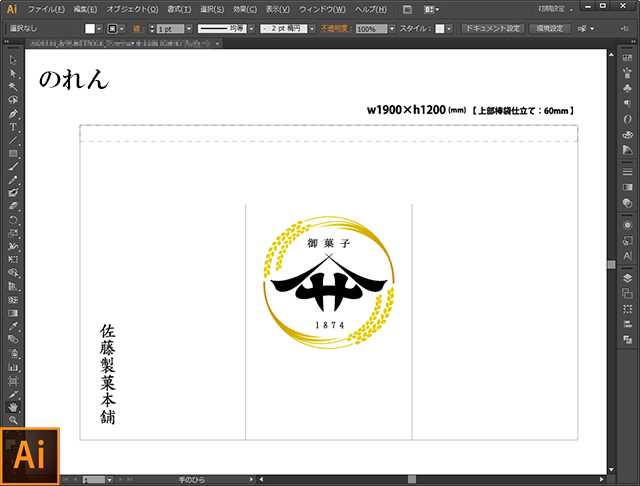Click the ドキュメント設定 button
The height and width of the screenshot is (486, 640).
(493, 29)
